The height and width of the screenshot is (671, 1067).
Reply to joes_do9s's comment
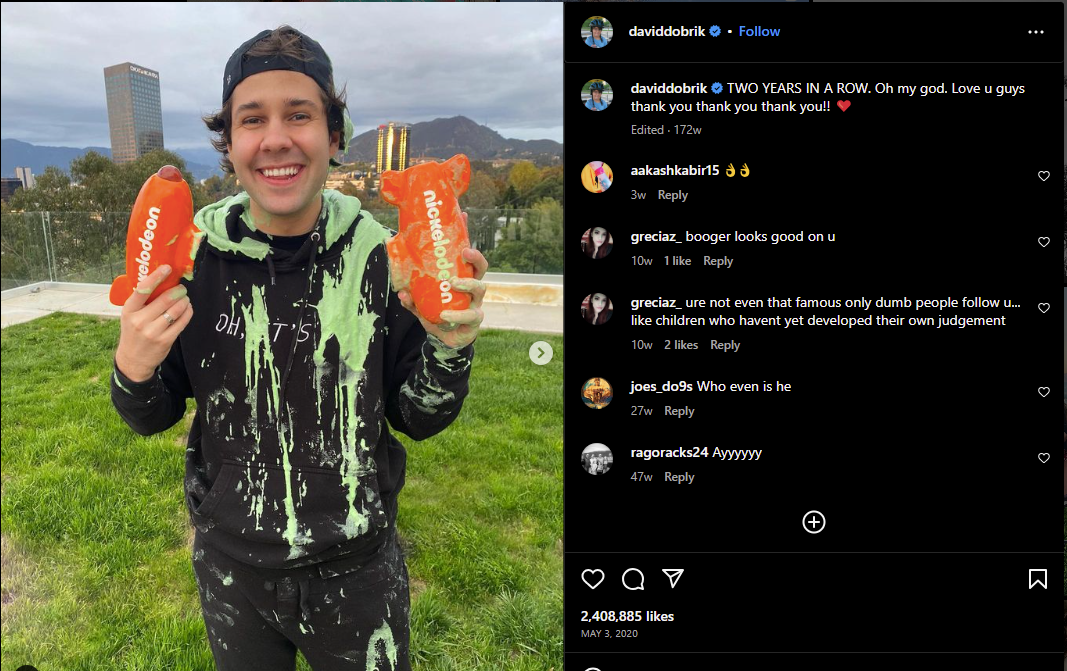[679, 410]
